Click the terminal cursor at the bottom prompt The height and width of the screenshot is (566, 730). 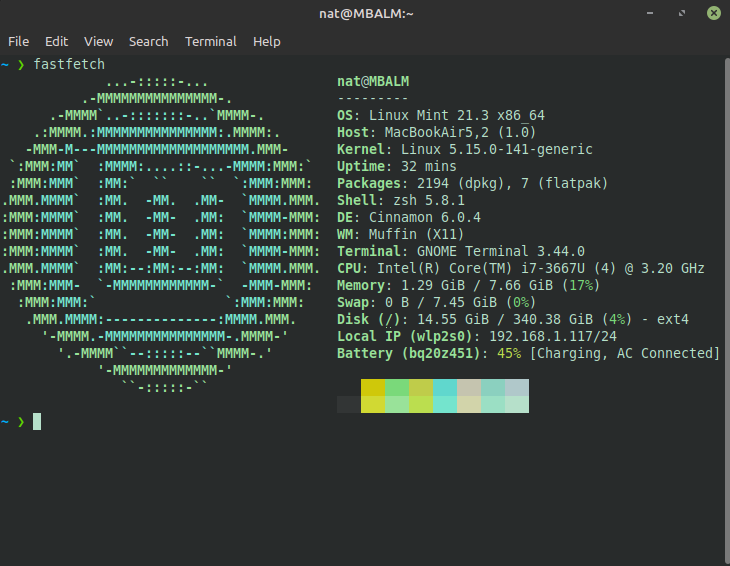point(37,422)
